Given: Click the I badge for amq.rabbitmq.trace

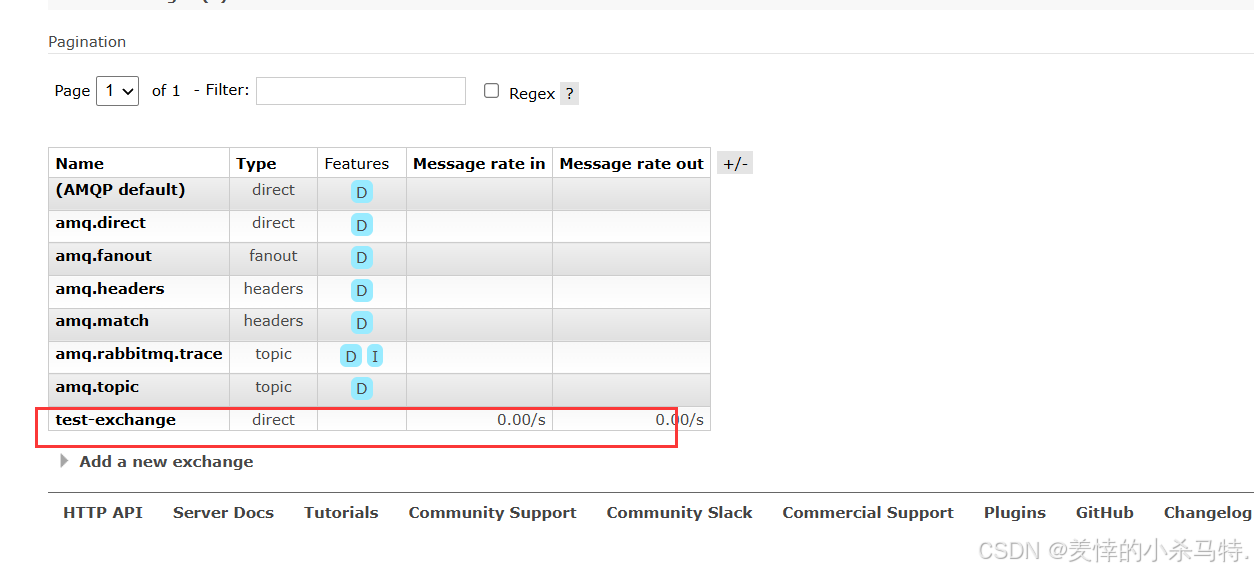Looking at the screenshot, I should coord(375,356).
